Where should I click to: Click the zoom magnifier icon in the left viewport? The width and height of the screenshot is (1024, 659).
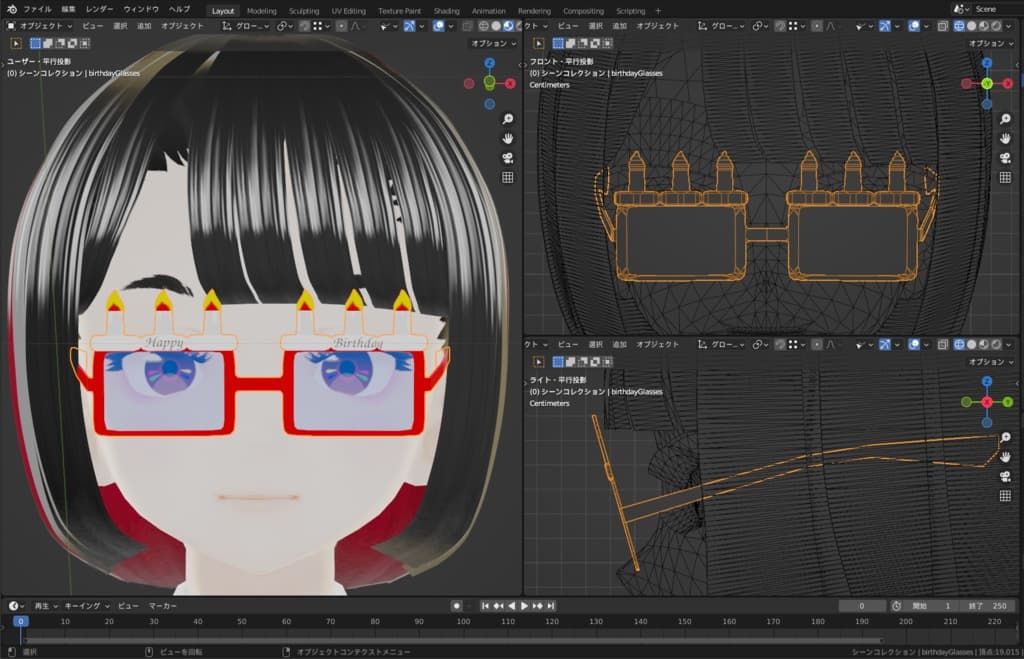(x=507, y=118)
